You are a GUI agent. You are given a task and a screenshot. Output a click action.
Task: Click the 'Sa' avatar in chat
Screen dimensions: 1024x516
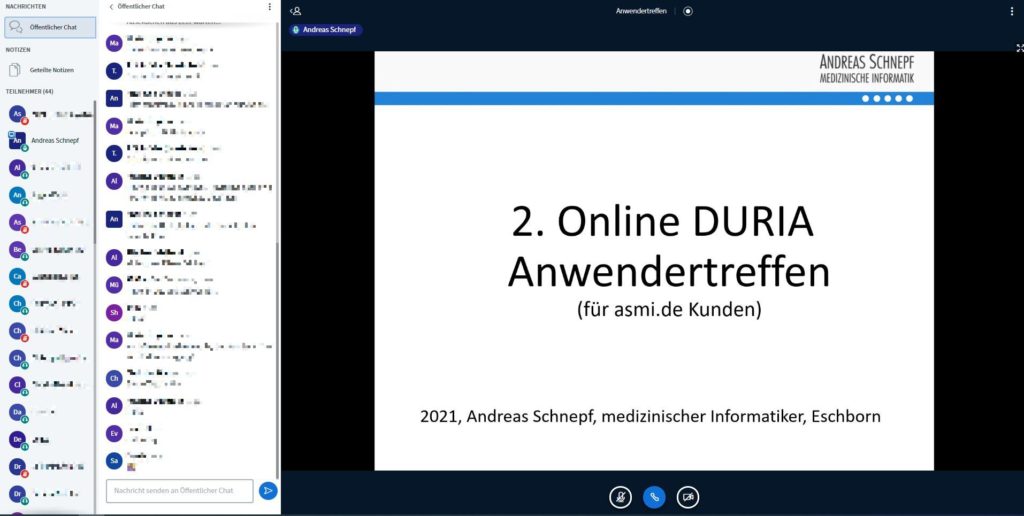114,461
